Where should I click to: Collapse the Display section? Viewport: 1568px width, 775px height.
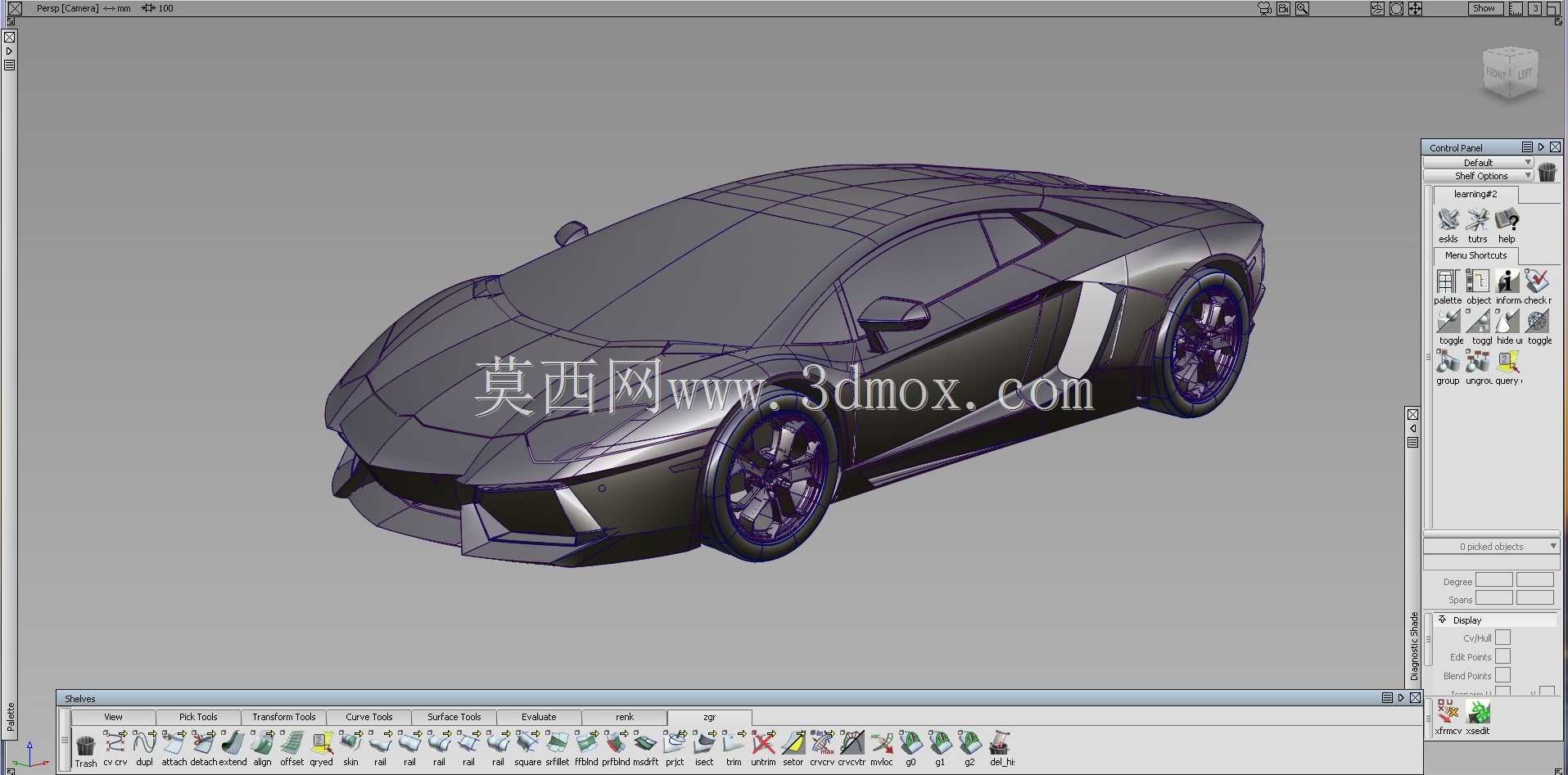[1442, 620]
